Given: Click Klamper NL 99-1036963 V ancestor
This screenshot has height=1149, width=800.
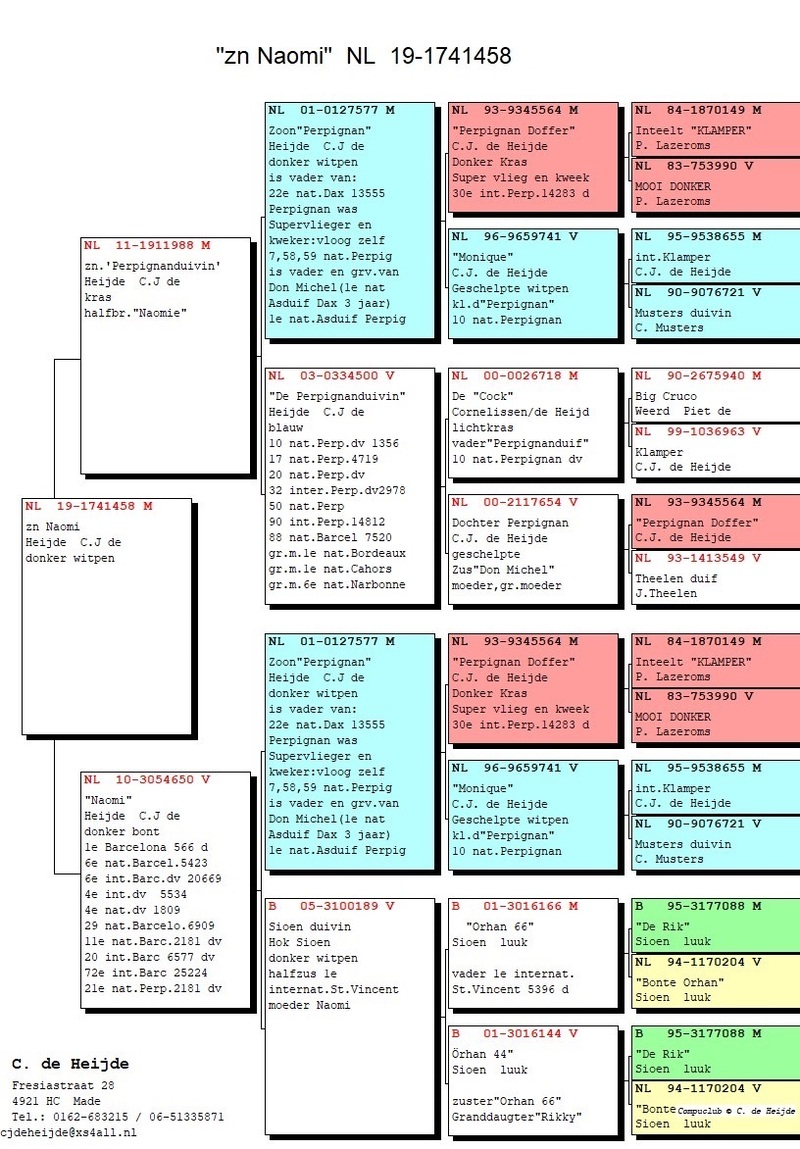Looking at the screenshot, I should (715, 452).
